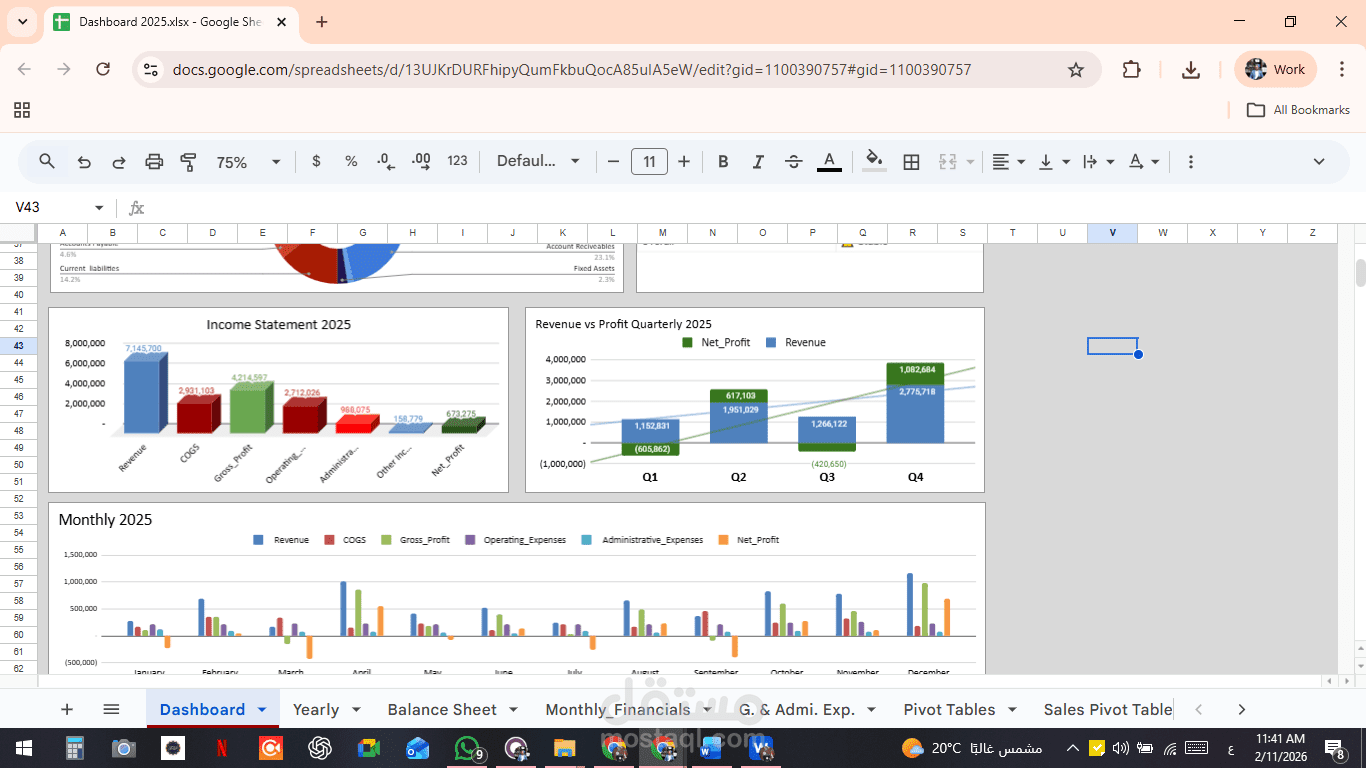Open the browser extensions menu
This screenshot has height=768, width=1366.
[x=1131, y=69]
